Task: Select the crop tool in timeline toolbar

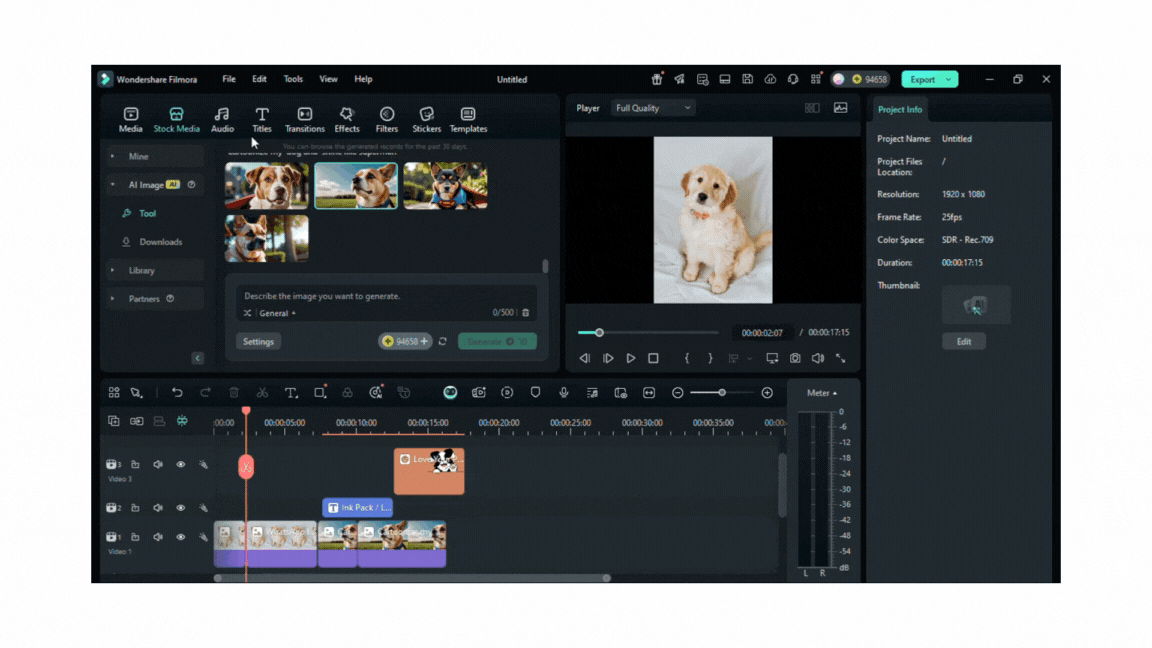Action: point(320,393)
